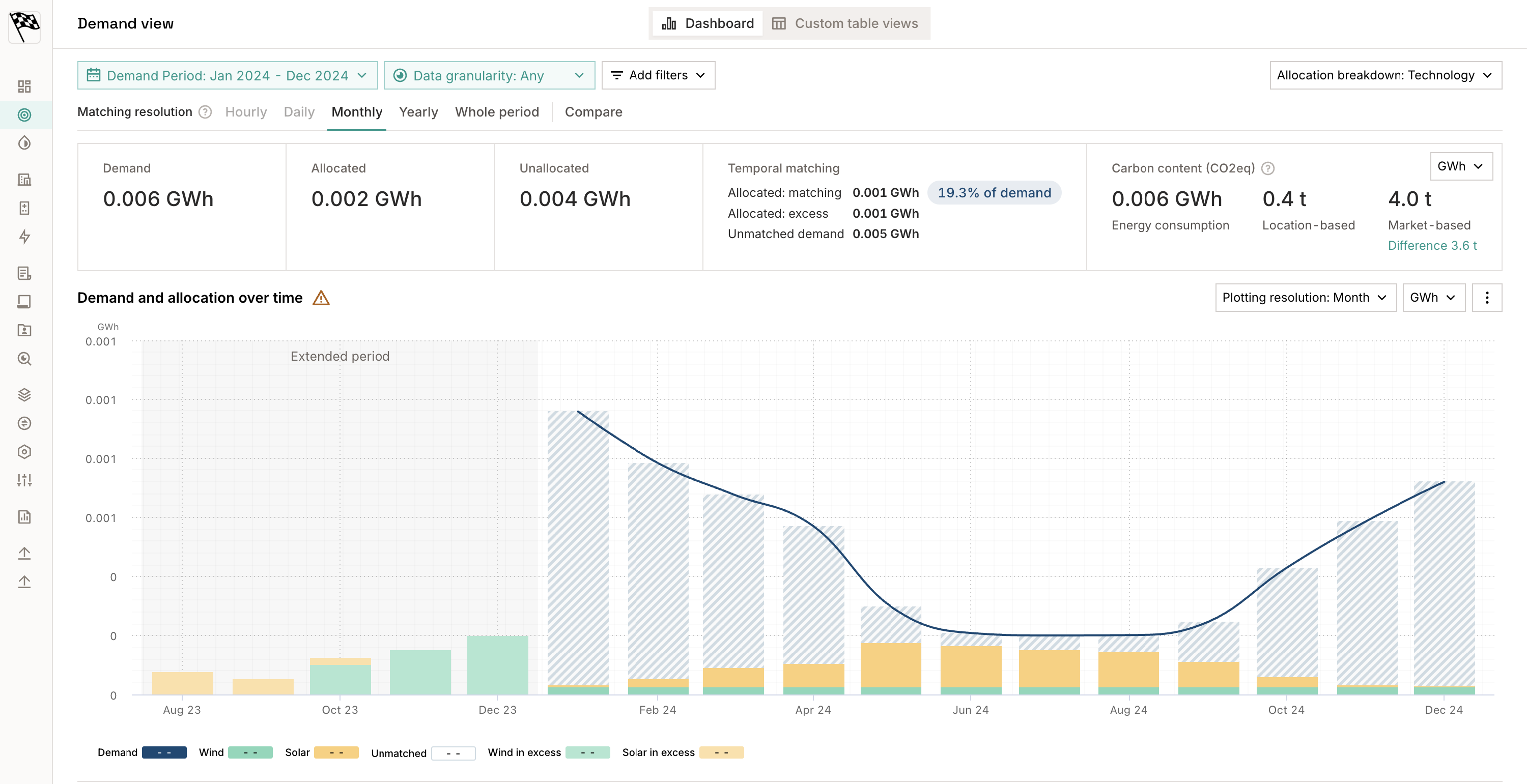This screenshot has height=784, width=1527.
Task: Click the Carbon content help icon
Action: [x=1268, y=168]
